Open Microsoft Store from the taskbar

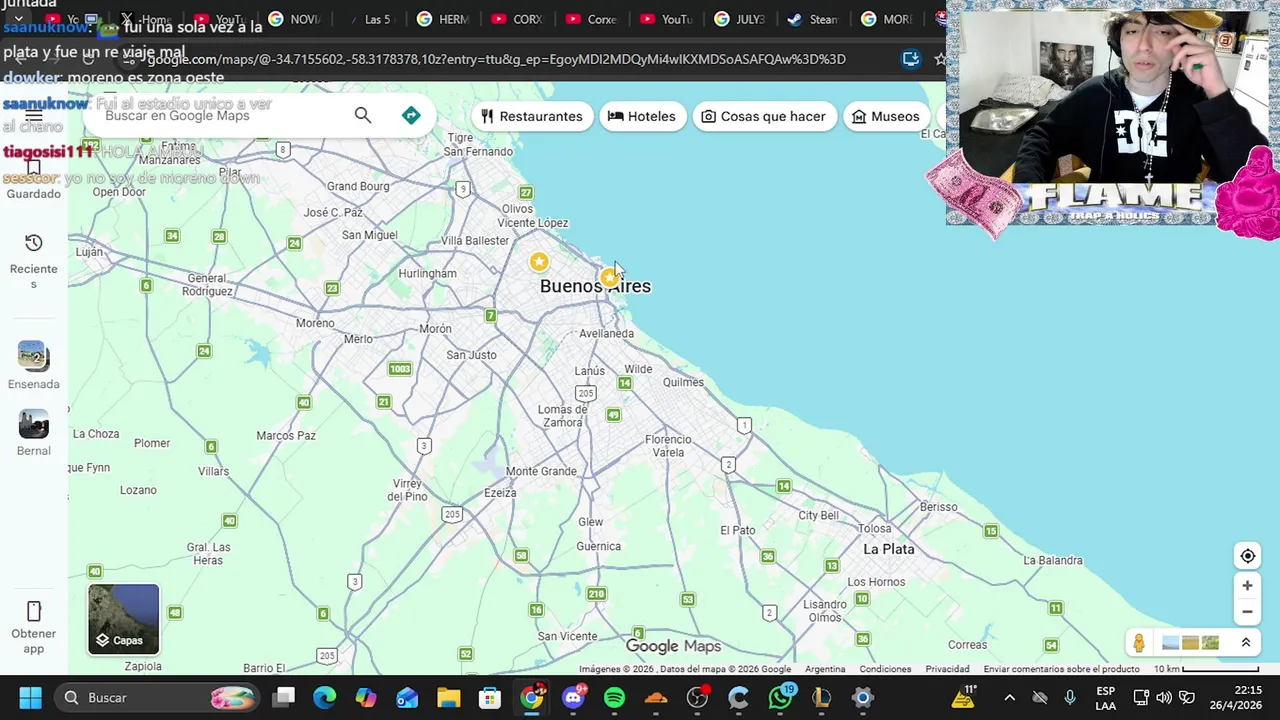click(490, 698)
